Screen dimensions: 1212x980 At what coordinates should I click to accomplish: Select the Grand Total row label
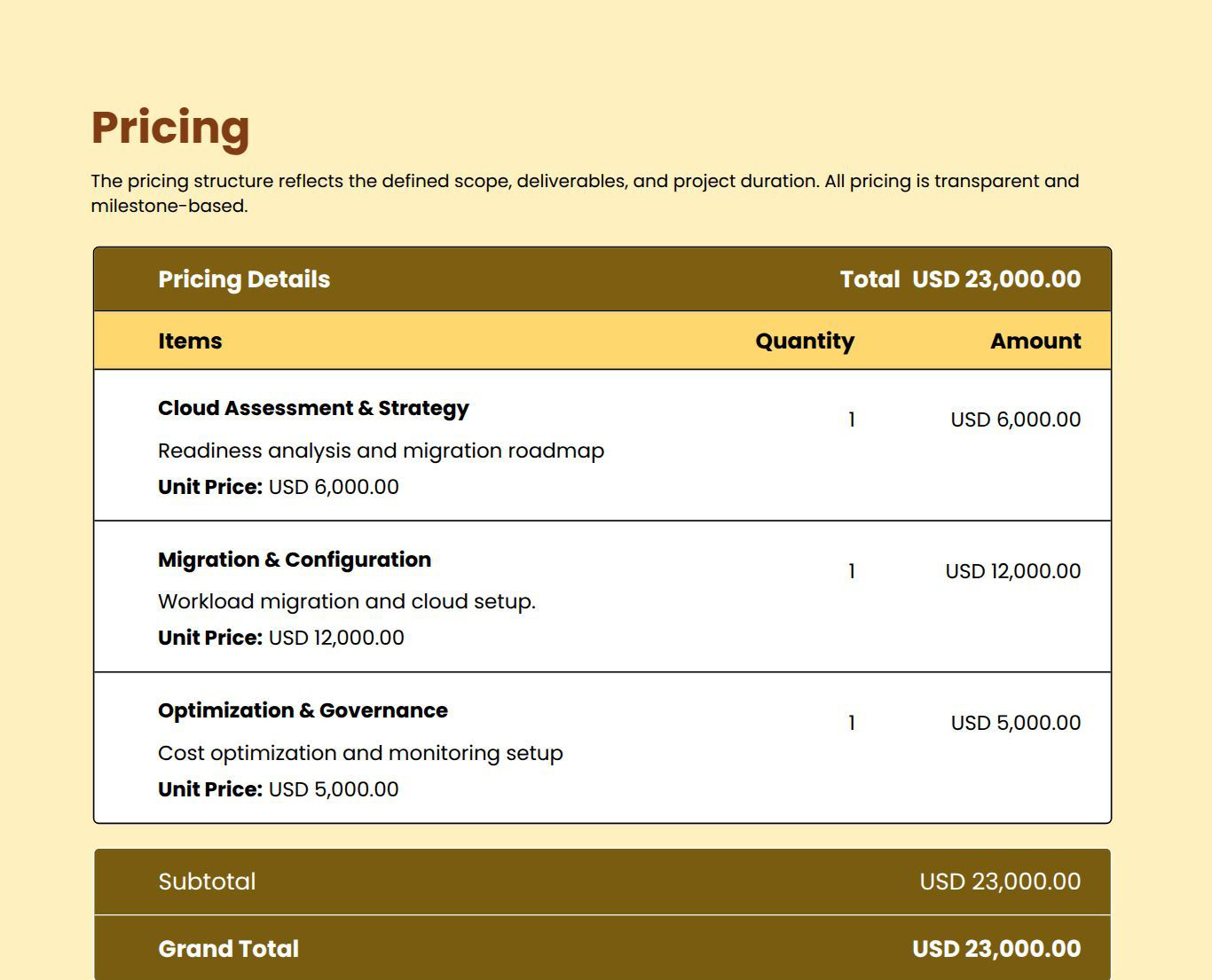[228, 949]
